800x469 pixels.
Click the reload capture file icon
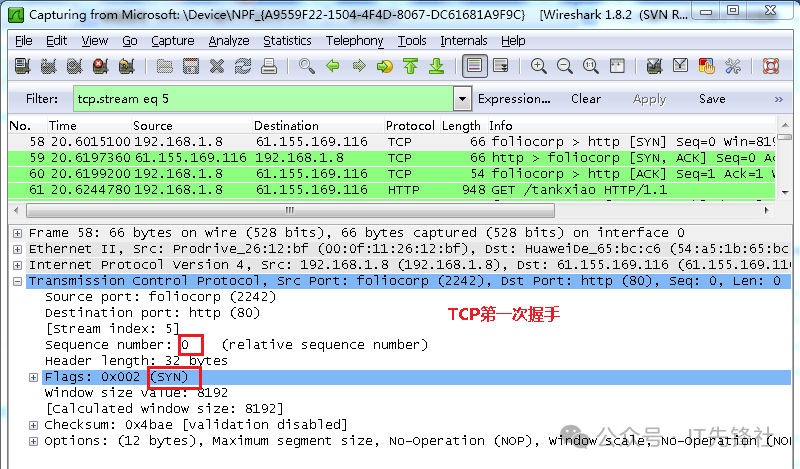(243, 66)
